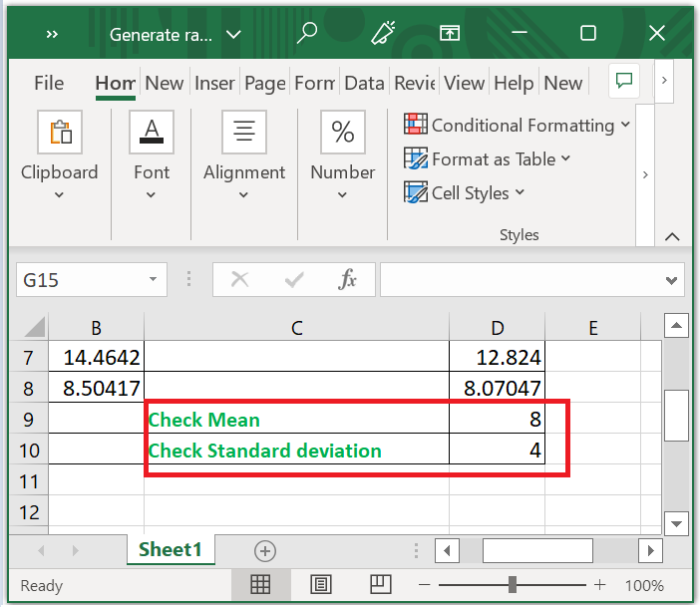Select column D header
This screenshot has height=607, width=700.
[x=497, y=328]
